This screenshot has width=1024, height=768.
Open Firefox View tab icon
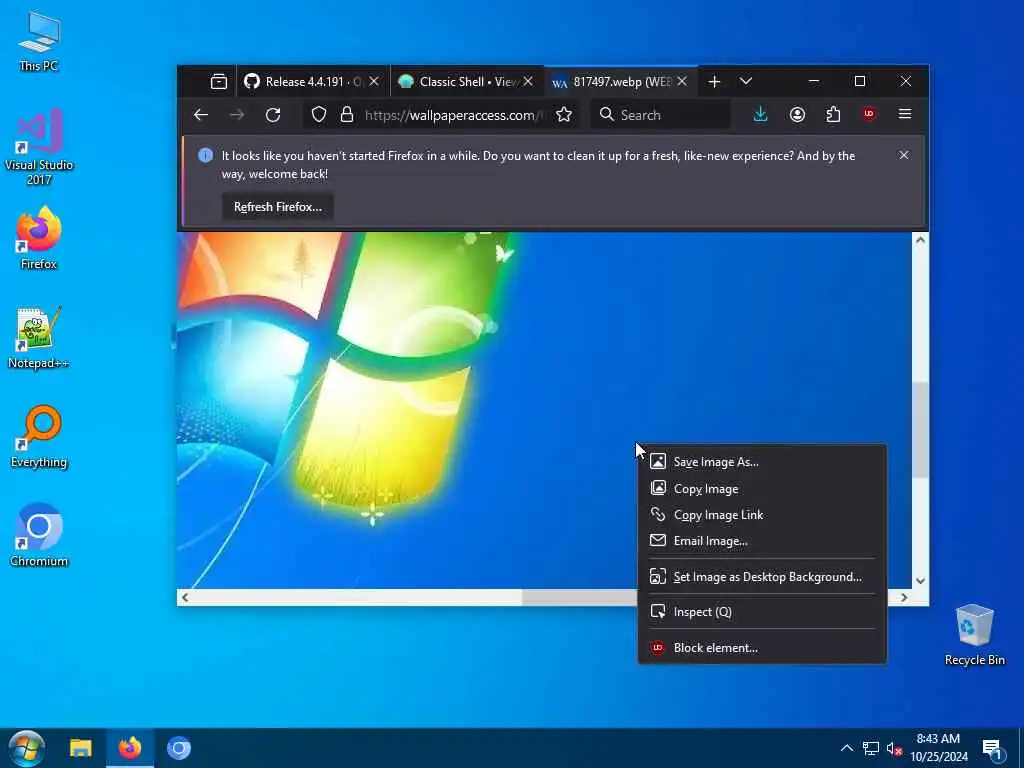click(219, 82)
